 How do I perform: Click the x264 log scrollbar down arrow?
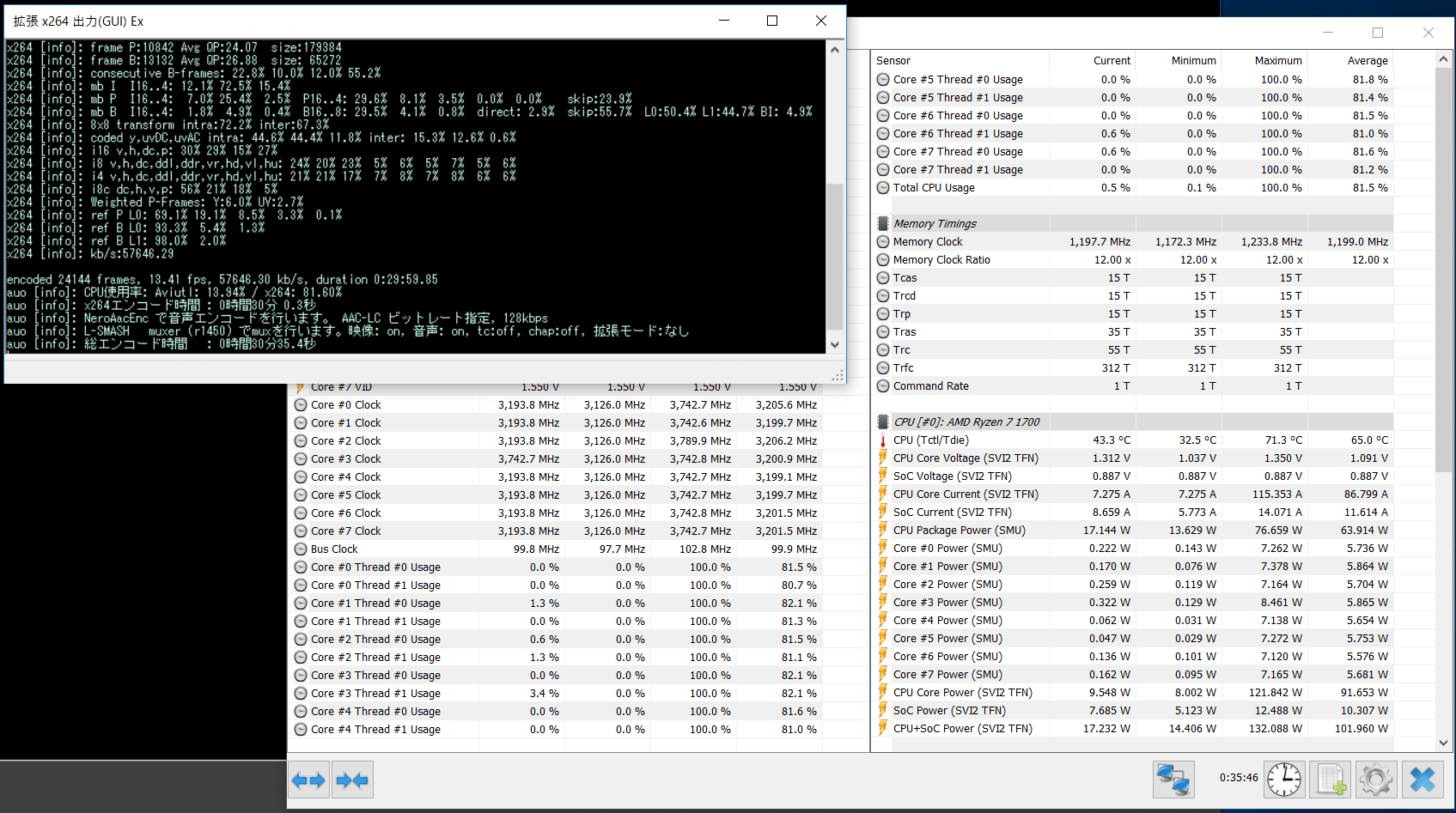(835, 345)
